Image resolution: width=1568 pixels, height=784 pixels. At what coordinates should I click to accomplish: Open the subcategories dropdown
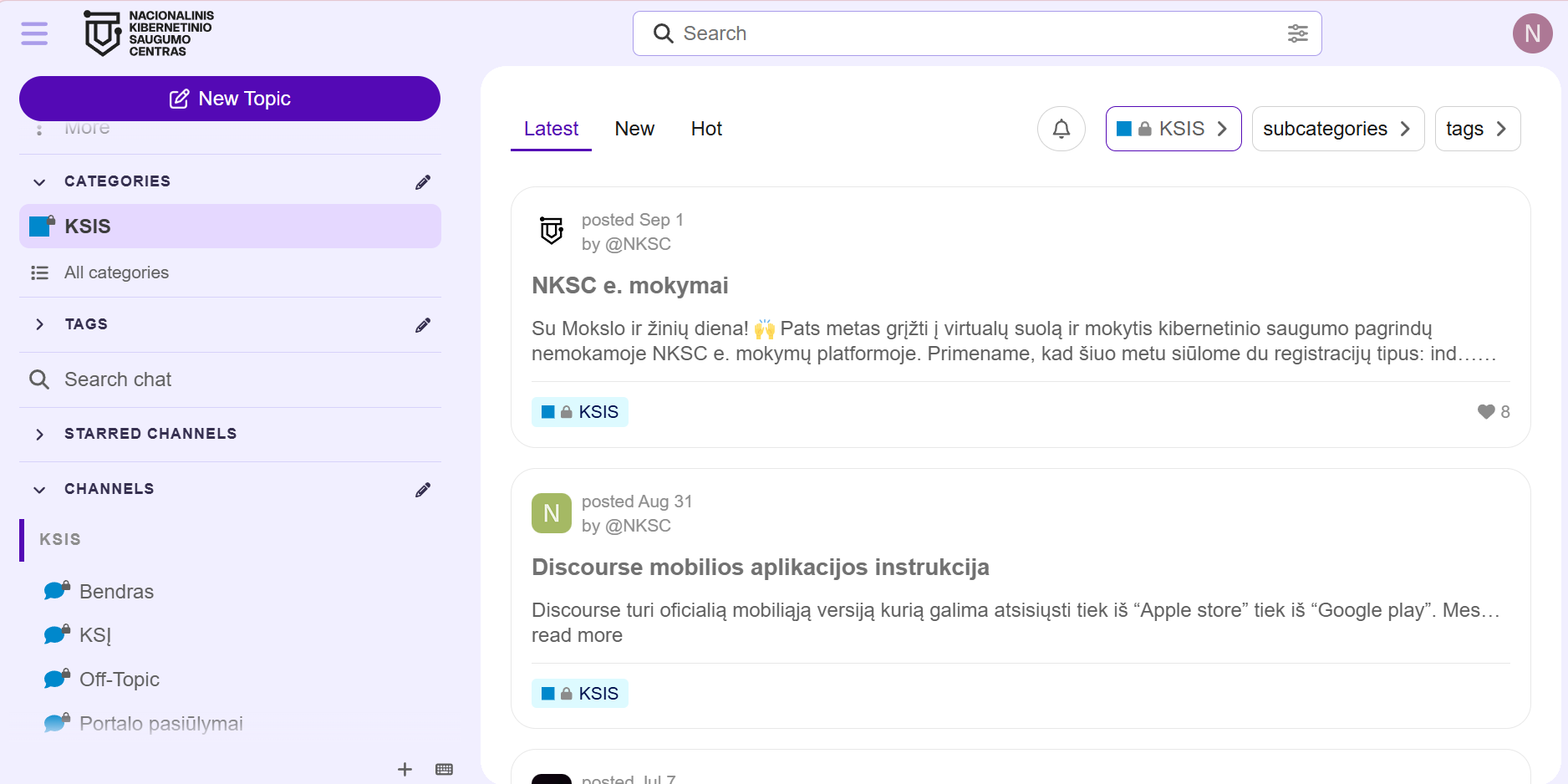(x=1337, y=129)
